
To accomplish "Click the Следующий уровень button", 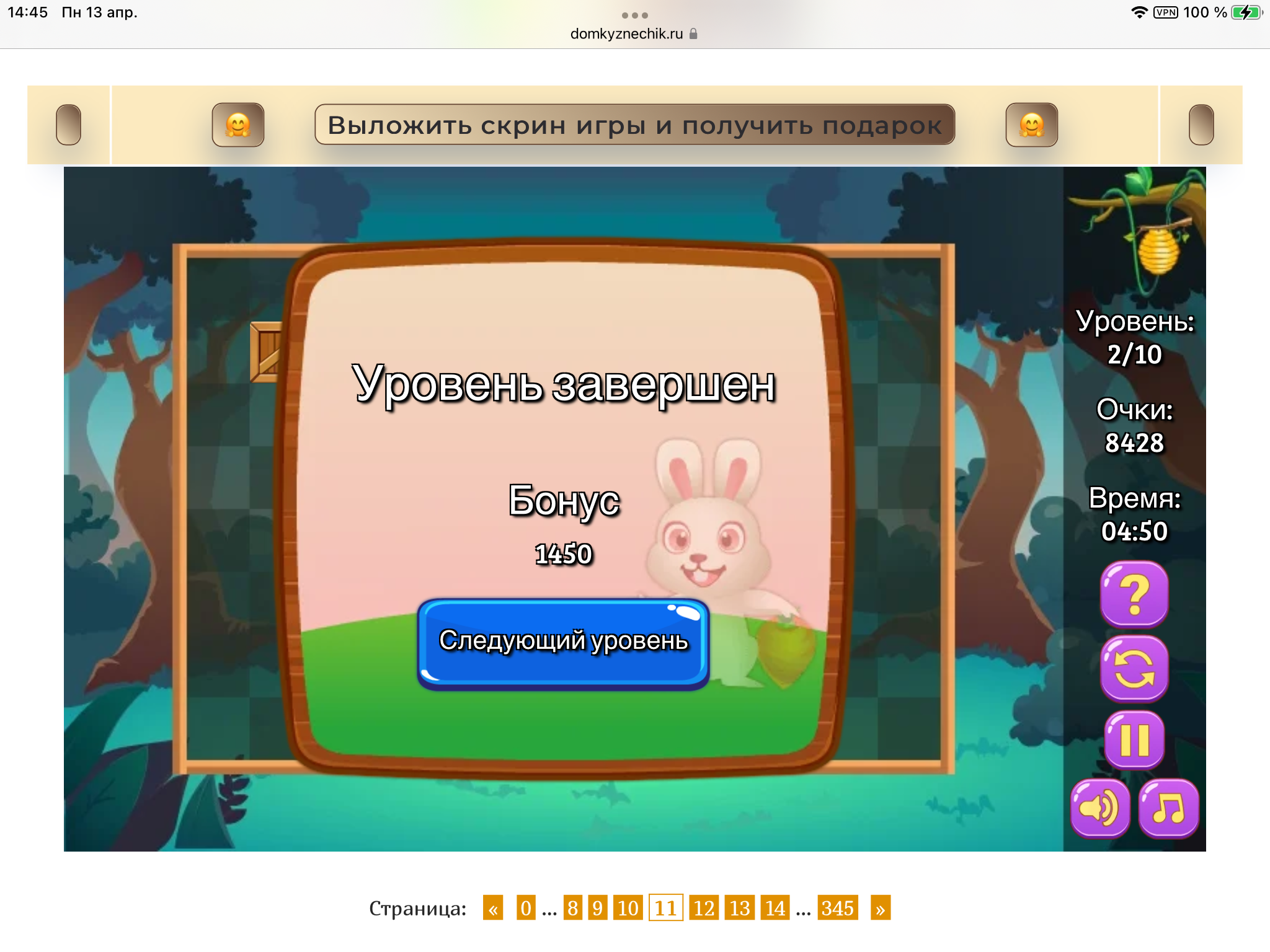I will click(x=563, y=642).
